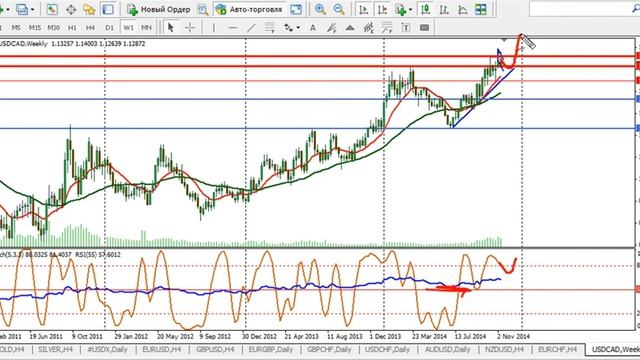This screenshot has width=640, height=360.
Task: Open the GBPUSD,H4 chart tab
Action: tap(215, 349)
